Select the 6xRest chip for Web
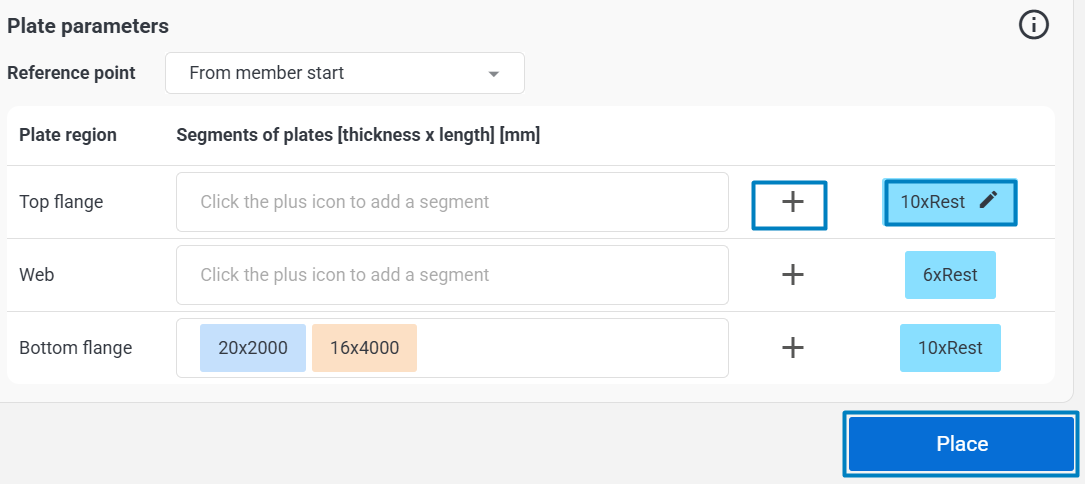Image resolution: width=1085 pixels, height=484 pixels. coord(949,275)
